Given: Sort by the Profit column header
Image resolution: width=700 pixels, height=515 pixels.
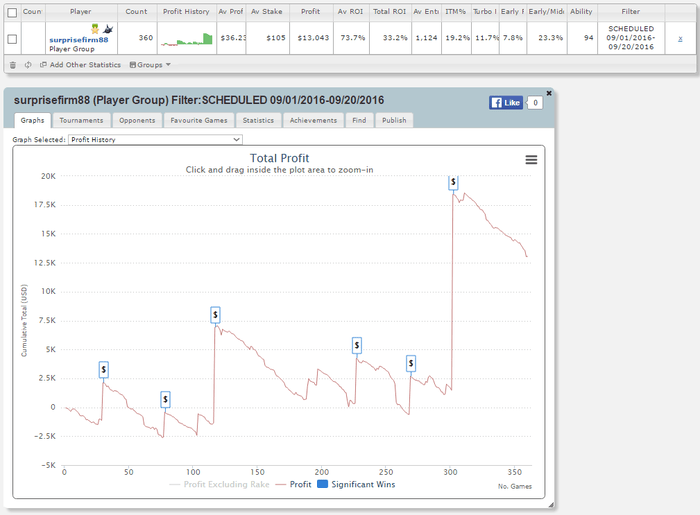Looking at the screenshot, I should tap(310, 12).
